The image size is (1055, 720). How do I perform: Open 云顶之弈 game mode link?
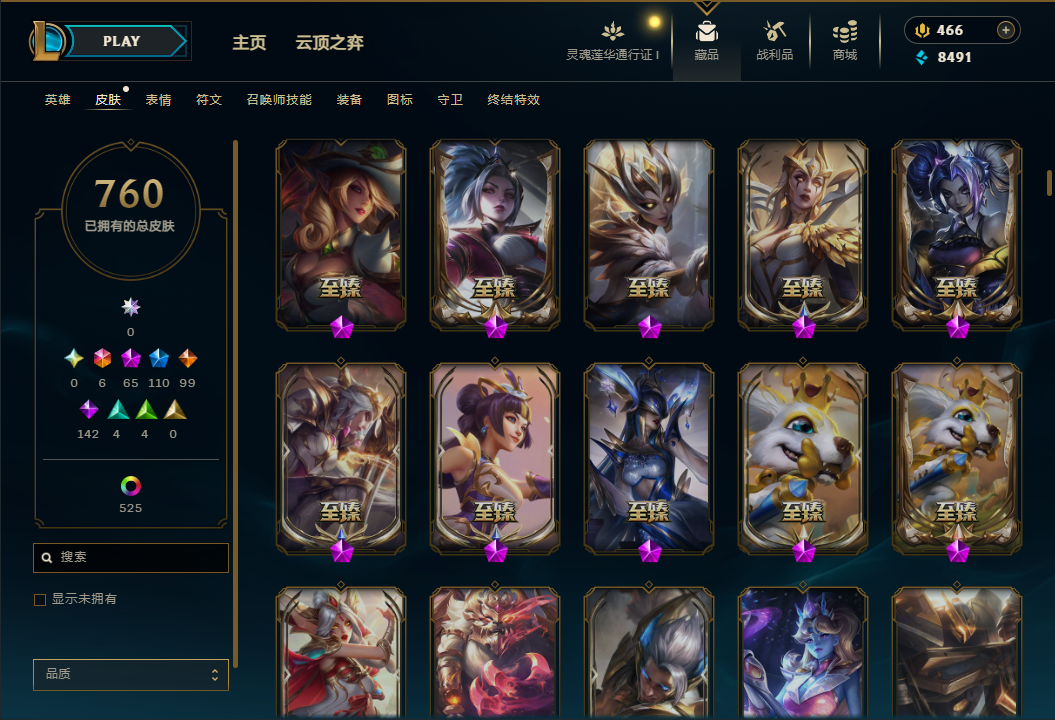click(x=330, y=42)
